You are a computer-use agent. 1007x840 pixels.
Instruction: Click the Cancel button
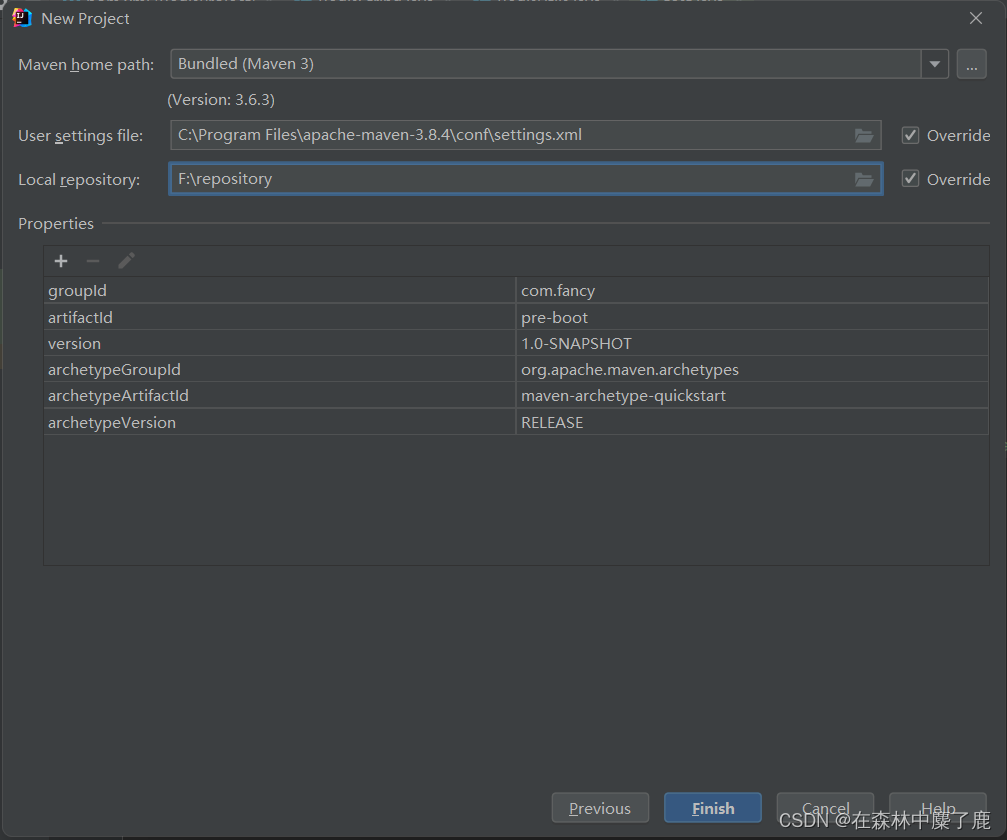pos(825,808)
